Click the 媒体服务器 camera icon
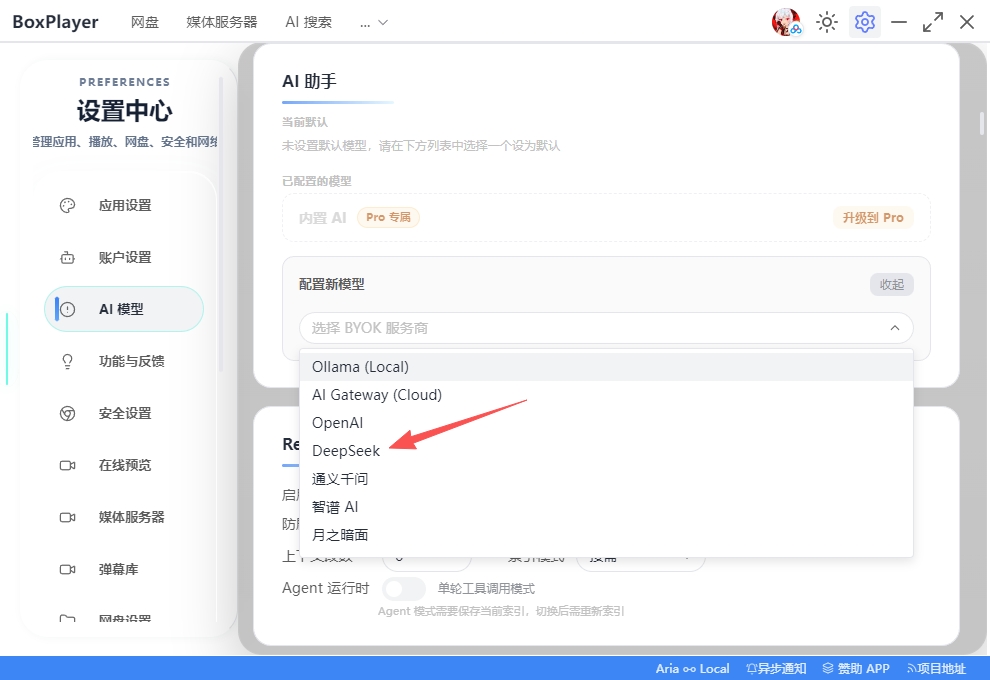Image resolution: width=990 pixels, height=680 pixels. pyautogui.click(x=68, y=517)
